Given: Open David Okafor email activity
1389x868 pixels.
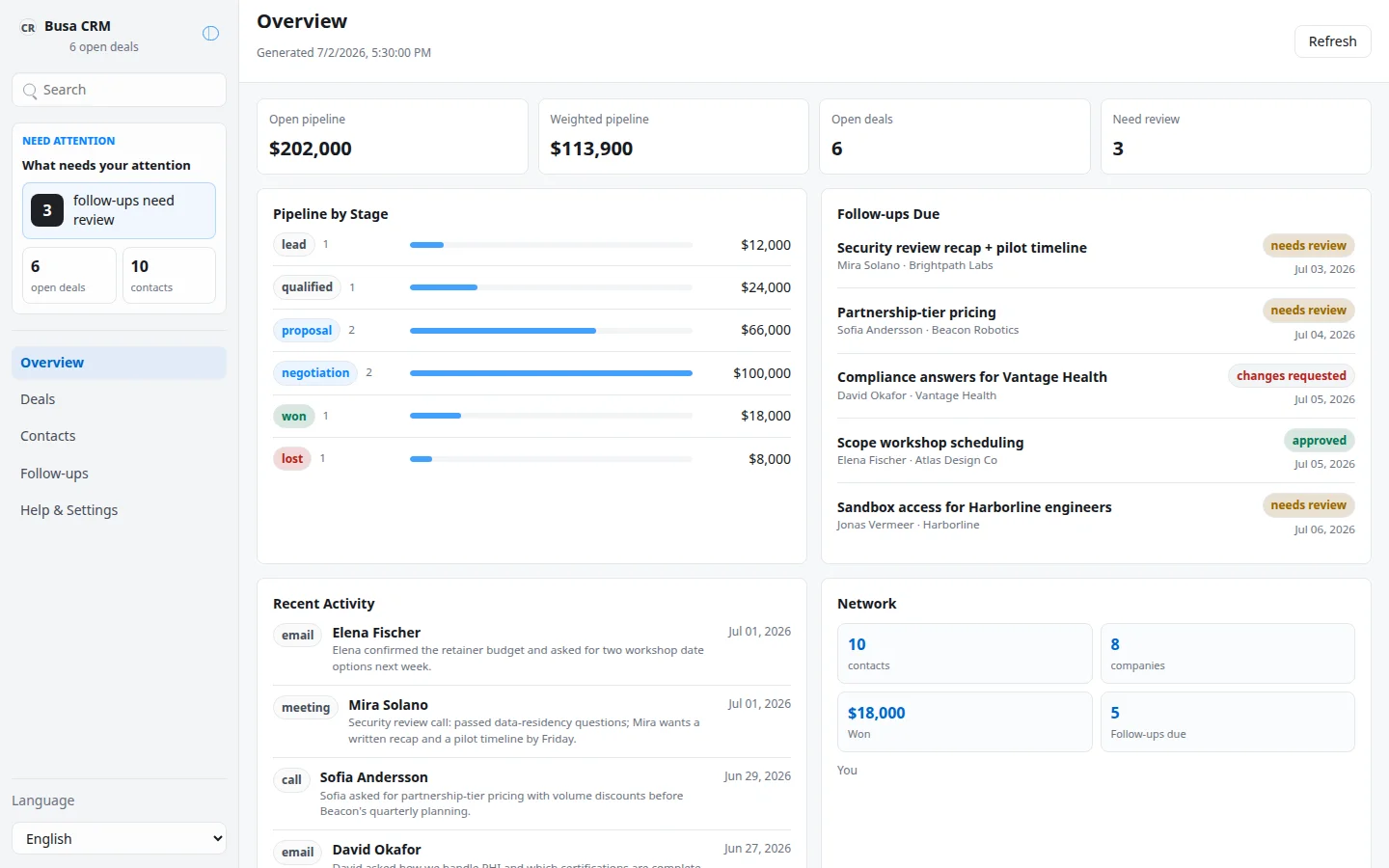Looking at the screenshot, I should tap(531, 854).
